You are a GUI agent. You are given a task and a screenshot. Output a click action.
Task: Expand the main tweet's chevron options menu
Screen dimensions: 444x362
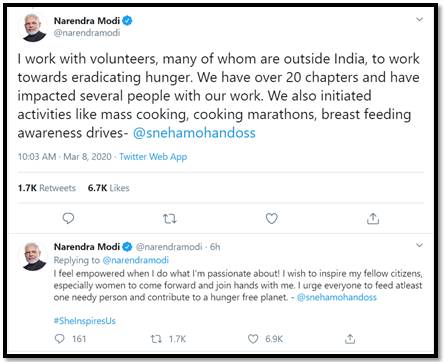pos(419,20)
